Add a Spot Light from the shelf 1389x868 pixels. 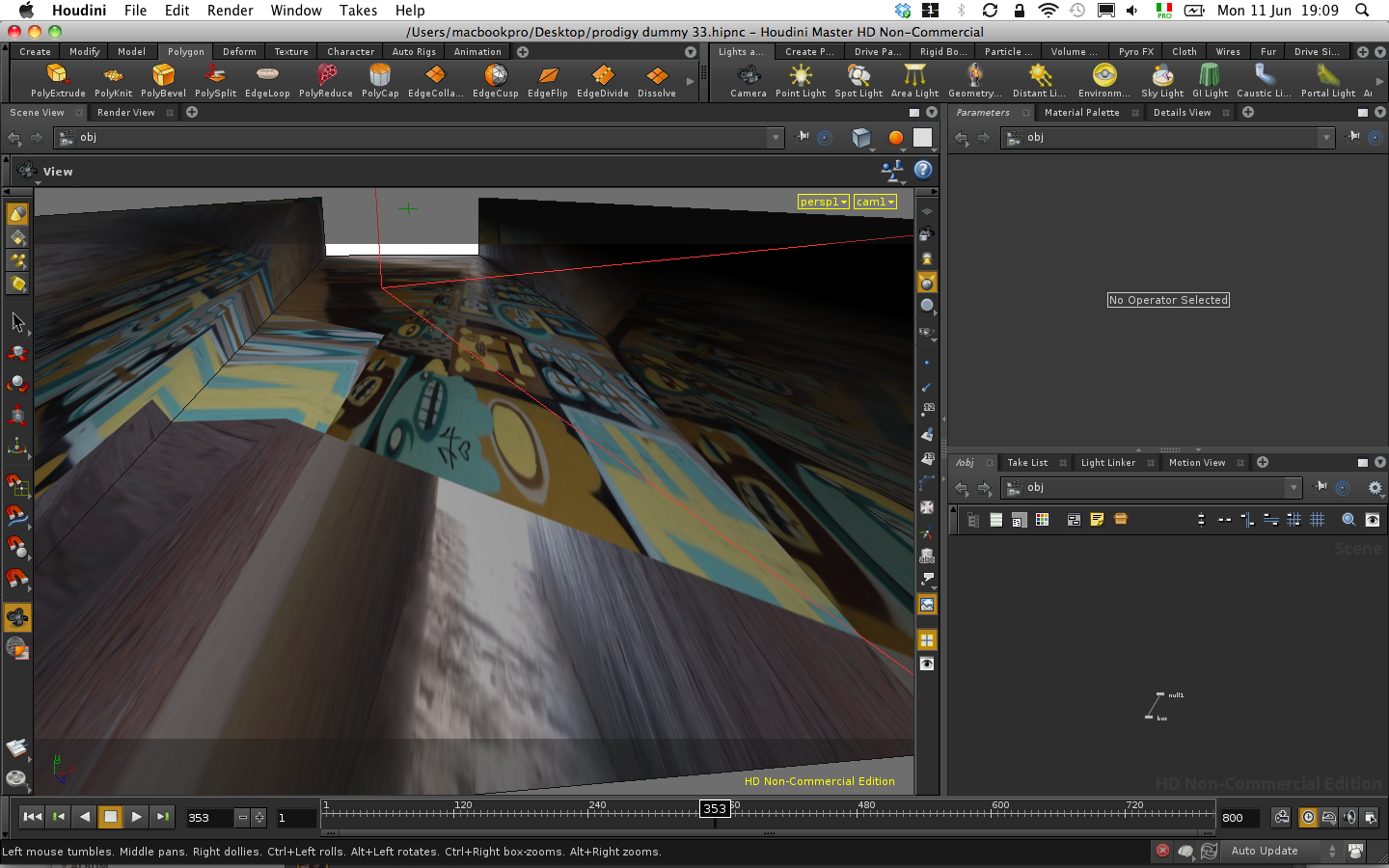(x=858, y=81)
